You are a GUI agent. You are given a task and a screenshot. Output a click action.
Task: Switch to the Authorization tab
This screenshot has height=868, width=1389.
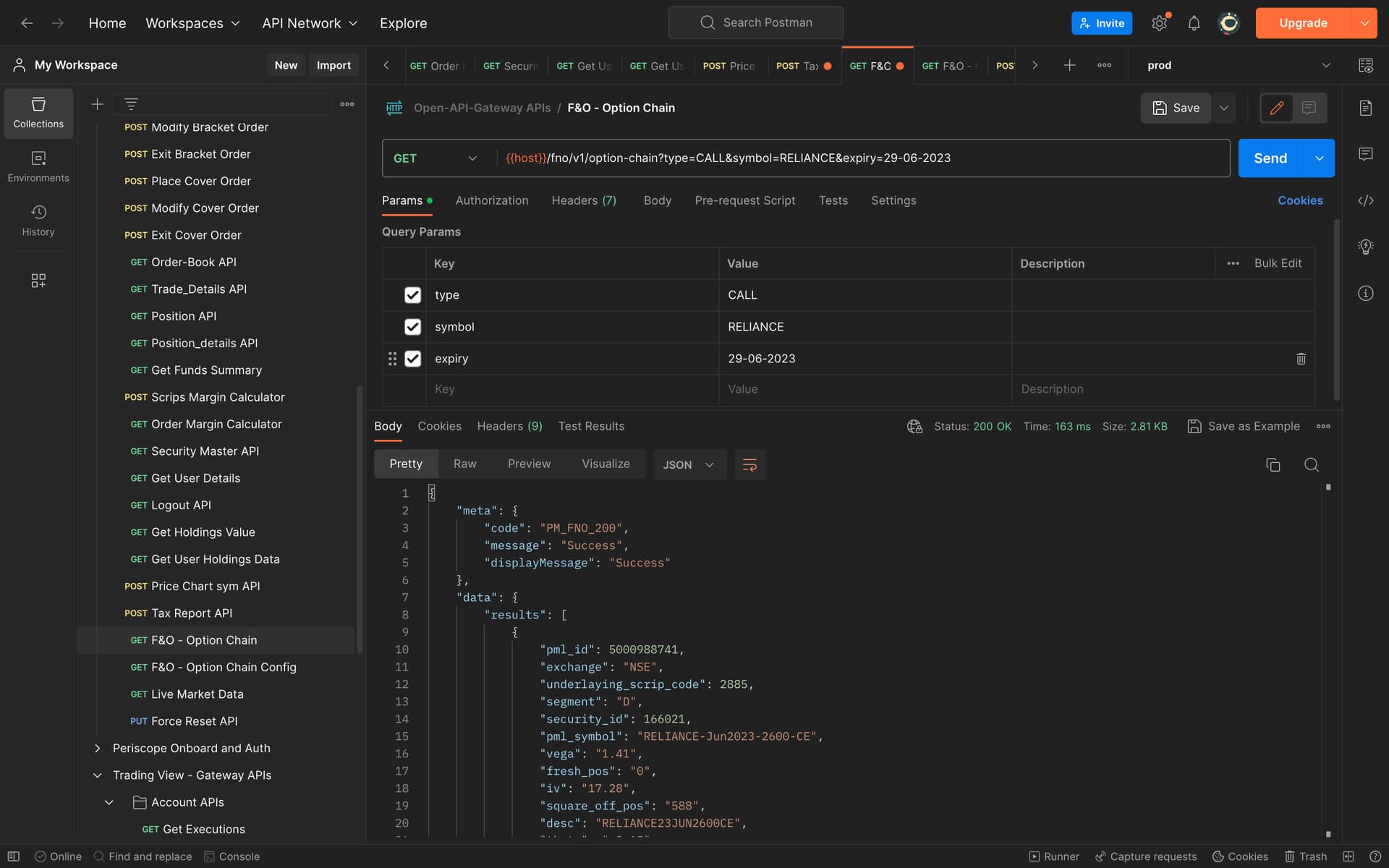(x=492, y=200)
